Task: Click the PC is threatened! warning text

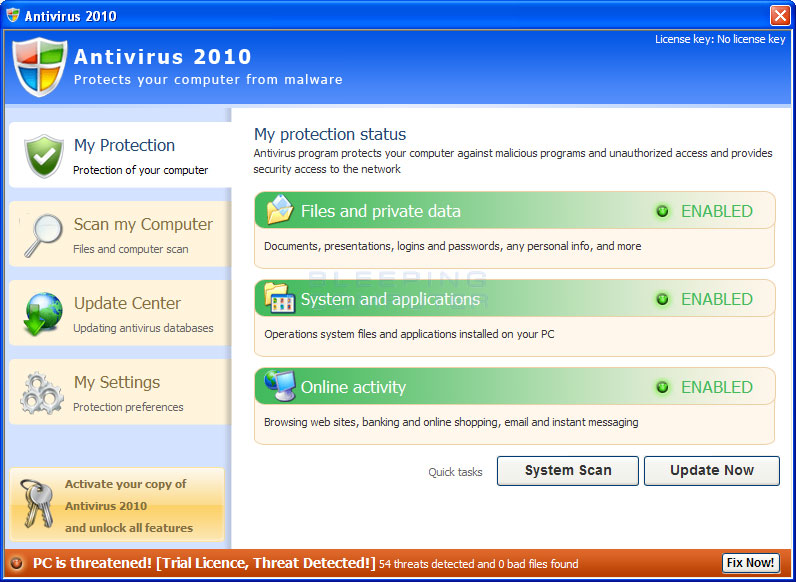Action: [204, 563]
